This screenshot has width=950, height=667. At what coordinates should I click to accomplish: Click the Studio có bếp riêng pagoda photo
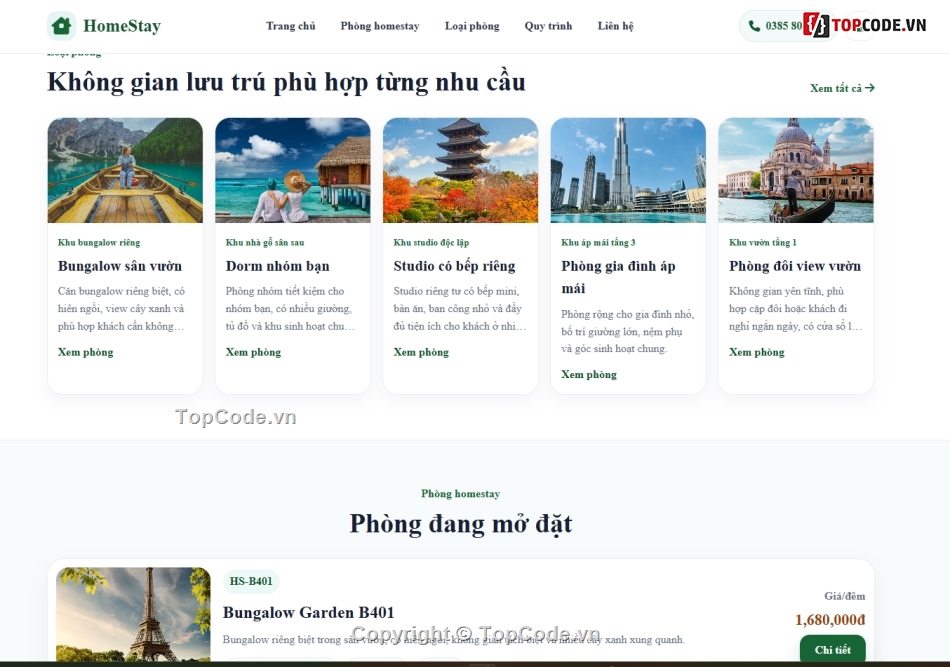pyautogui.click(x=460, y=170)
